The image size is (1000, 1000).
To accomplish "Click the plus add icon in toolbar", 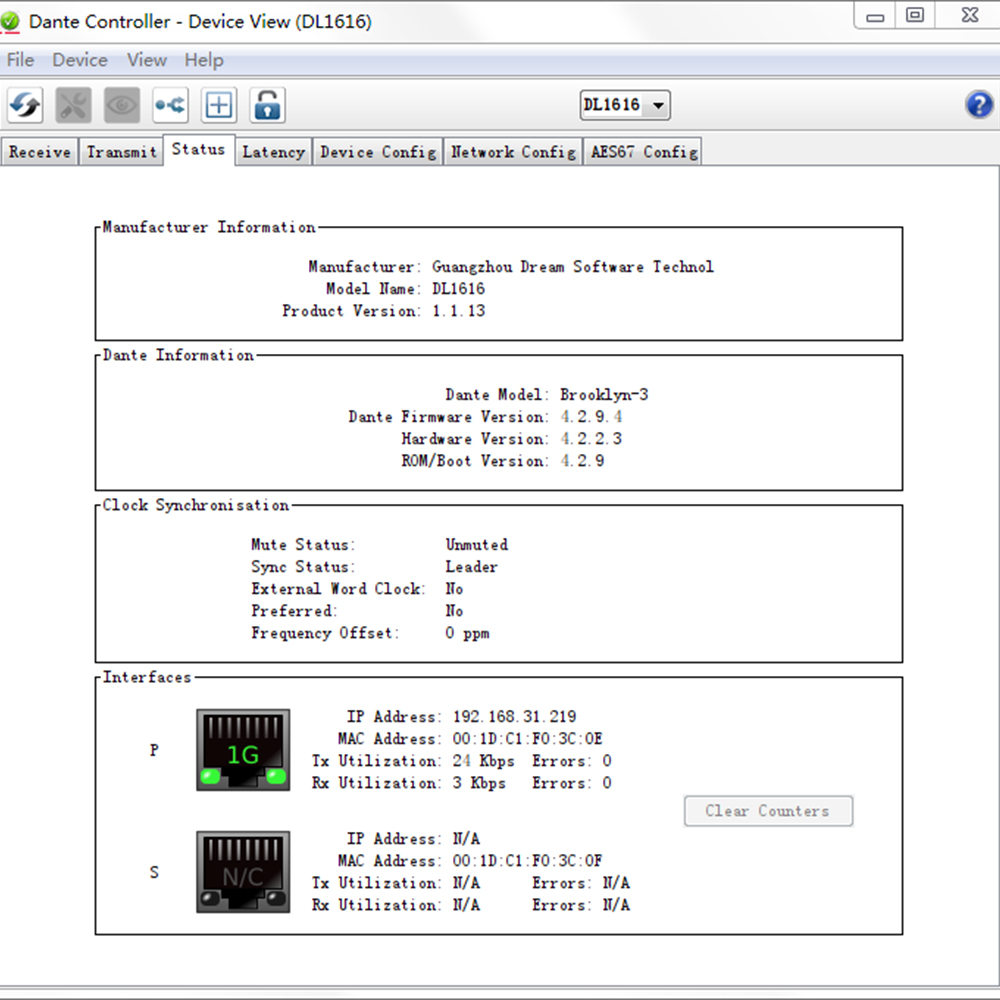I will point(219,105).
